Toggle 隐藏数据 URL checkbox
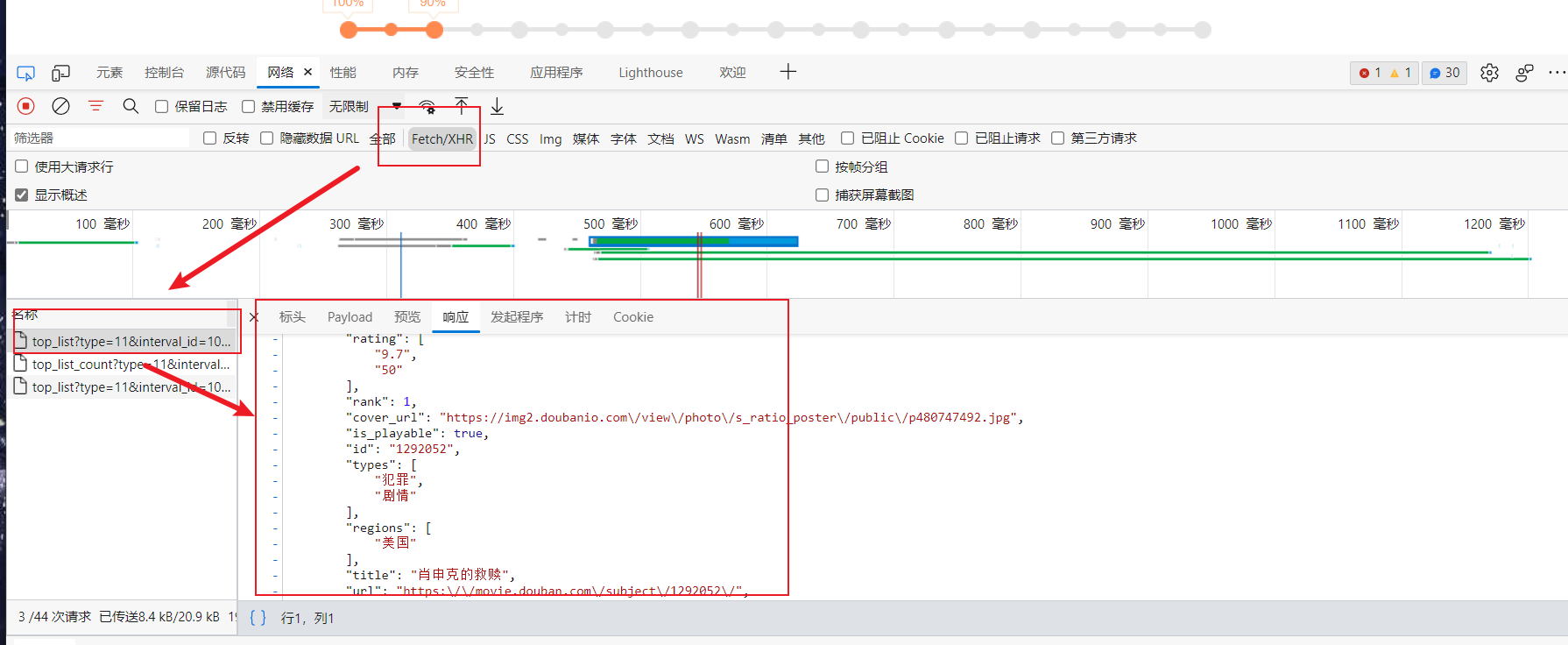Screen dimensions: 1568x645 click(266, 138)
